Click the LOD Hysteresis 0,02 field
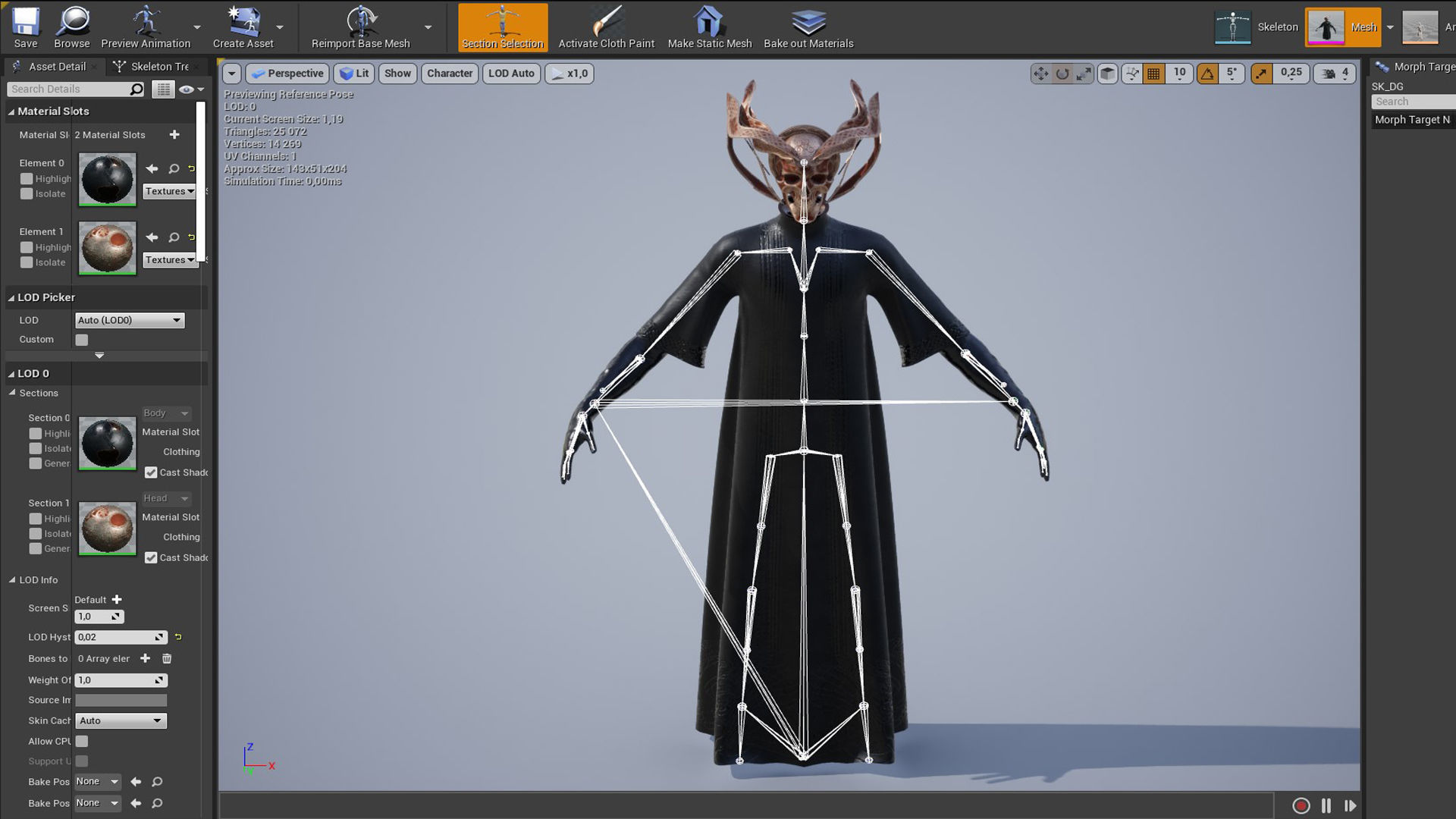 121,637
